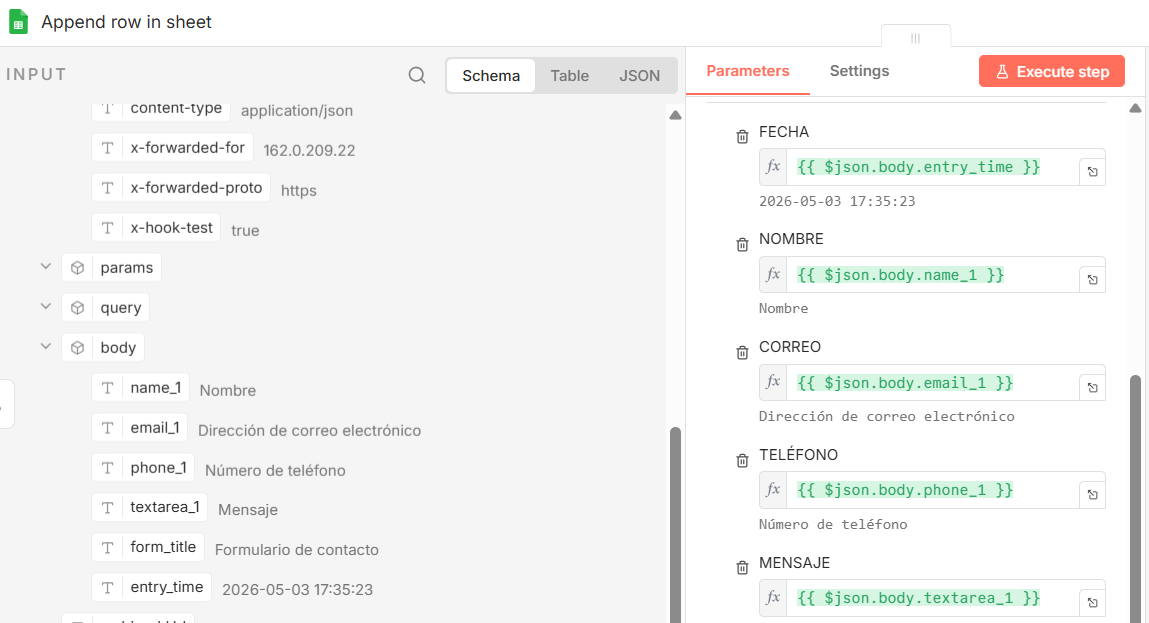Switch input view to Table
The image size is (1149, 623).
(x=569, y=75)
